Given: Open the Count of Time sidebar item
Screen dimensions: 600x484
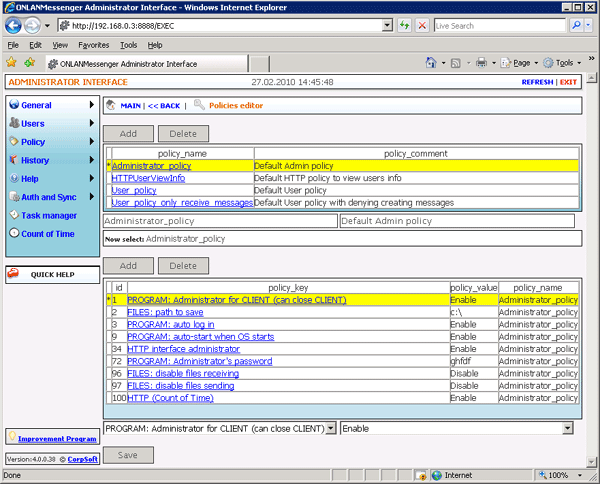Looking at the screenshot, I should pos(48,234).
